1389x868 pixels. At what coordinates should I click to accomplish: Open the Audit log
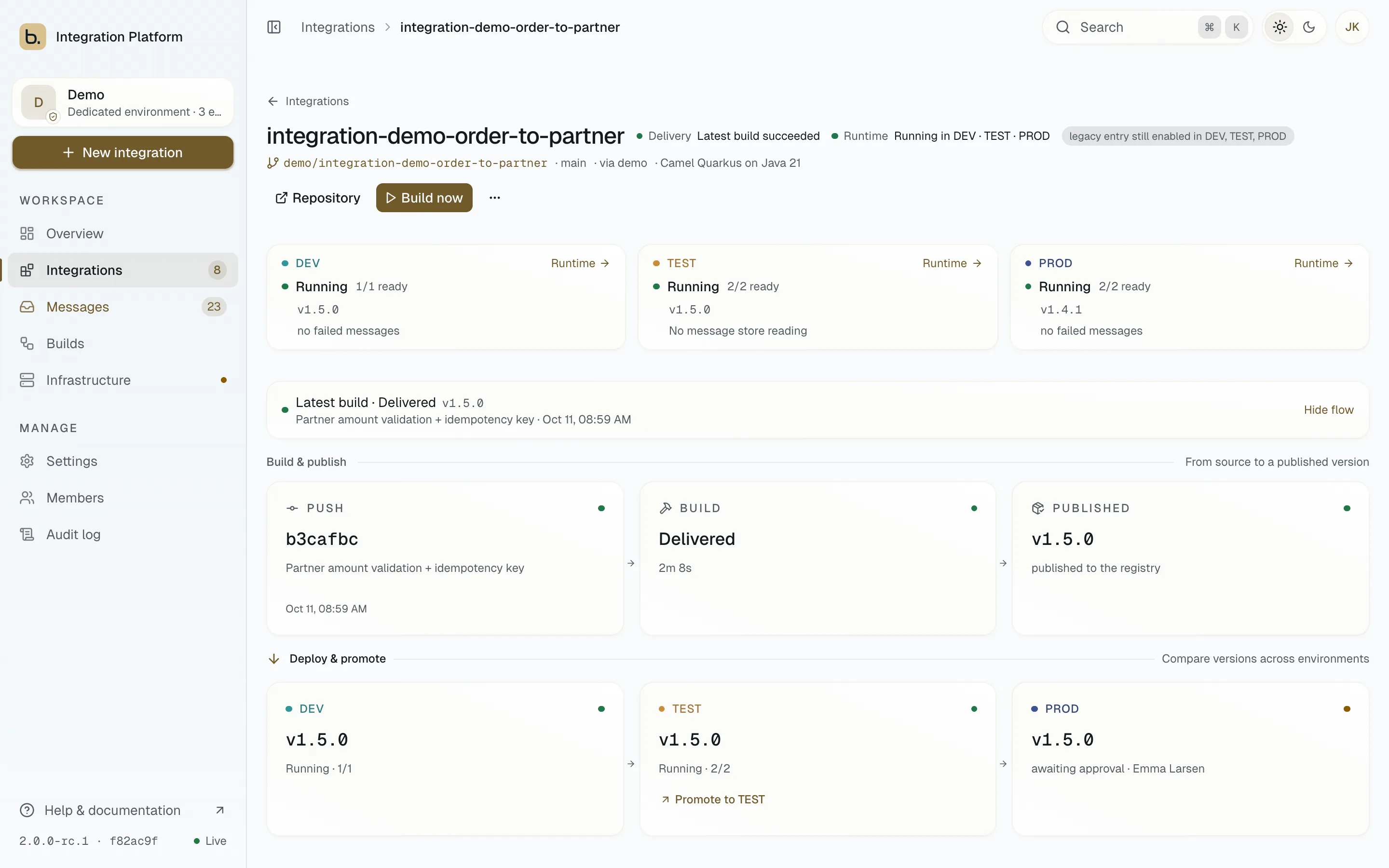coord(123,534)
